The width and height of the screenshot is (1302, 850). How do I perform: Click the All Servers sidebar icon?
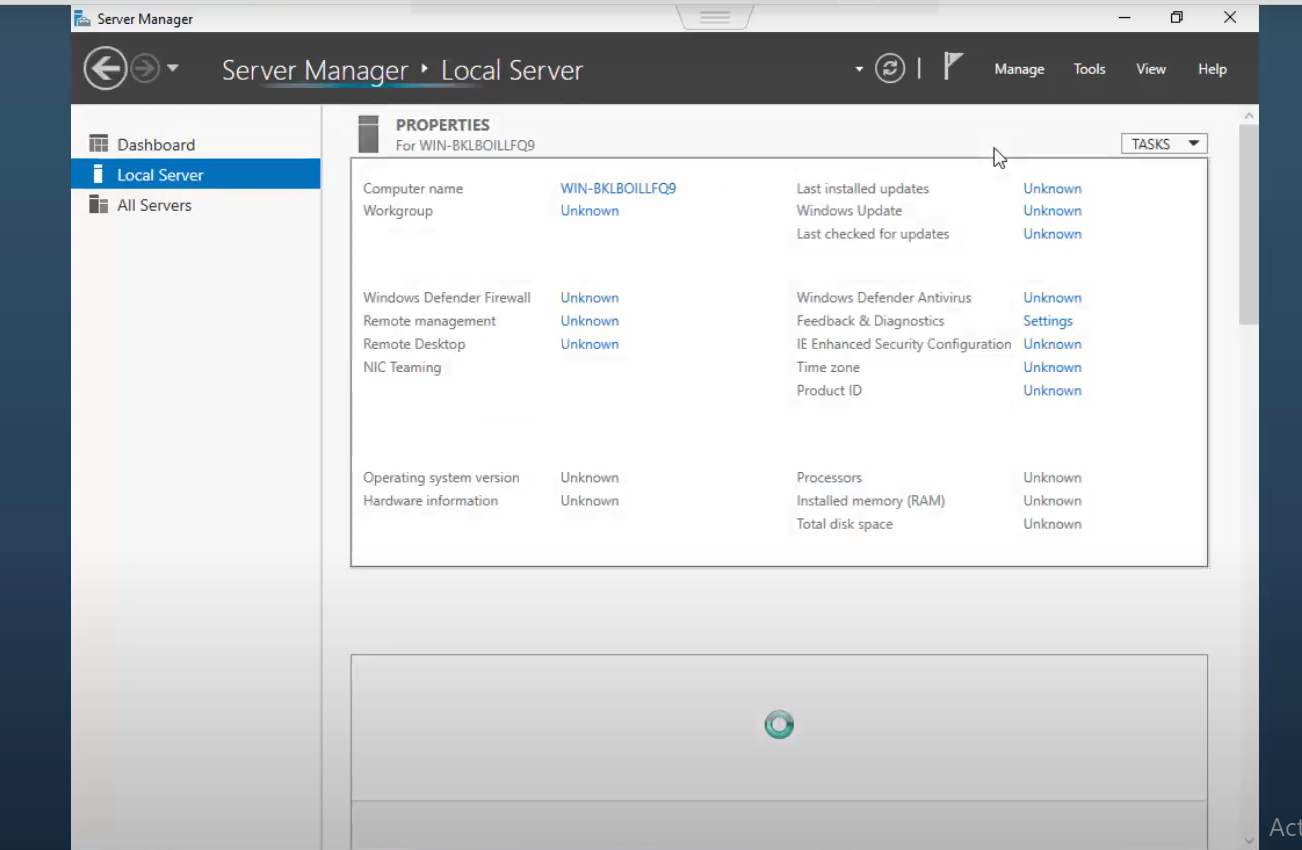click(98, 205)
